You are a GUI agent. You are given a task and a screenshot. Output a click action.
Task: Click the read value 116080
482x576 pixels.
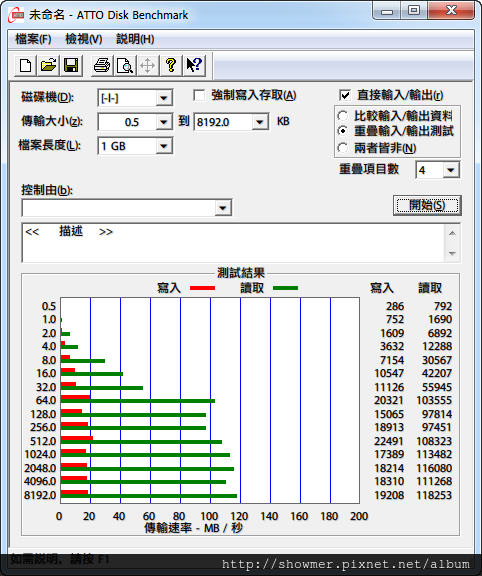click(x=434, y=468)
